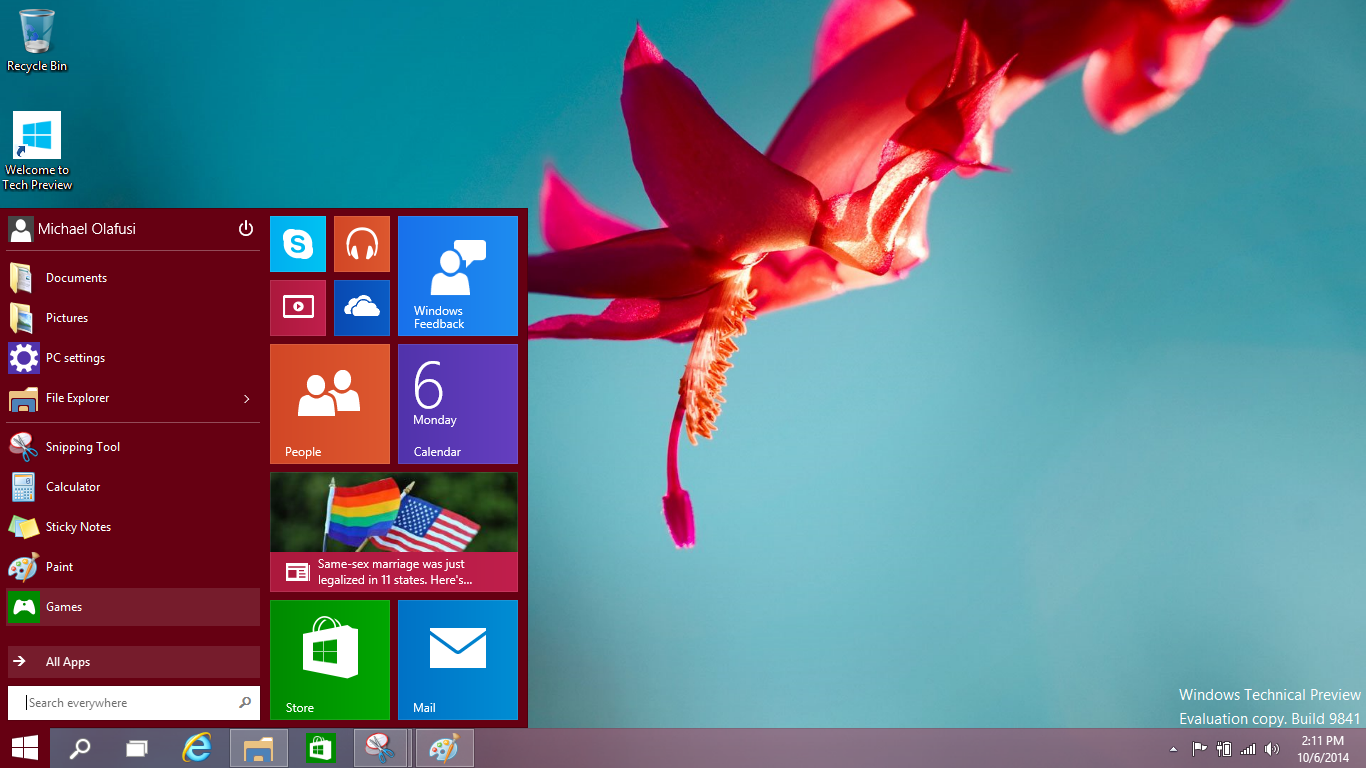
Task: Expand the File Explorer submenu arrow
Action: [x=246, y=398]
